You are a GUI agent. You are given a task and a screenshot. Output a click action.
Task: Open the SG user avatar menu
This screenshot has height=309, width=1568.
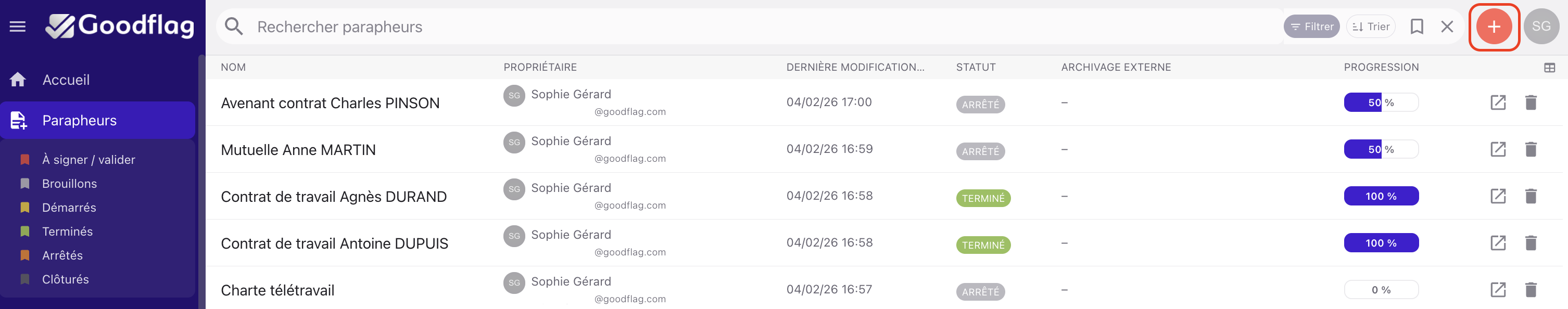point(1540,27)
